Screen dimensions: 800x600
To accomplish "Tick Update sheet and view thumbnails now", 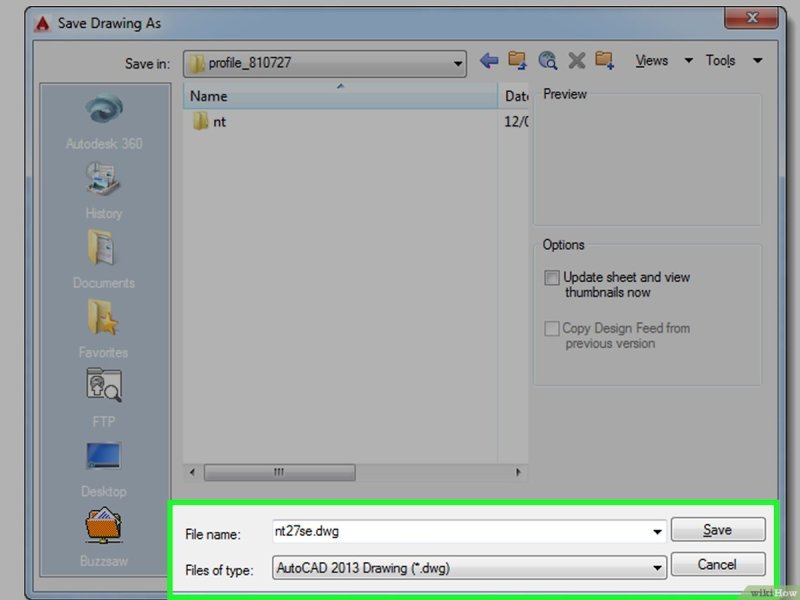I will [552, 278].
